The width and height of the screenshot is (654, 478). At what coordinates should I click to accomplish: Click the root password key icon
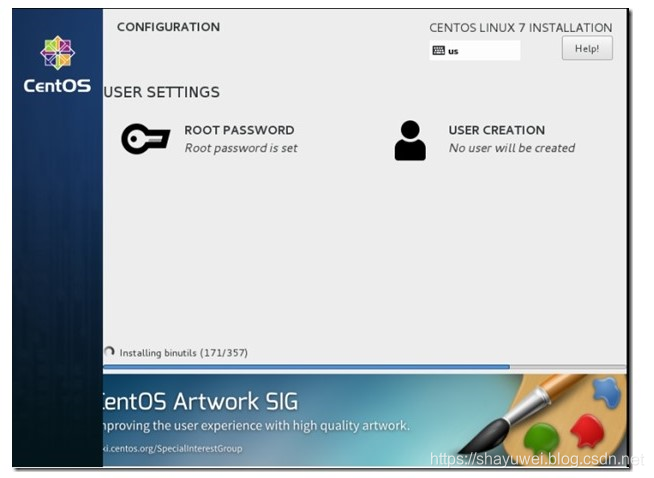(x=145, y=138)
